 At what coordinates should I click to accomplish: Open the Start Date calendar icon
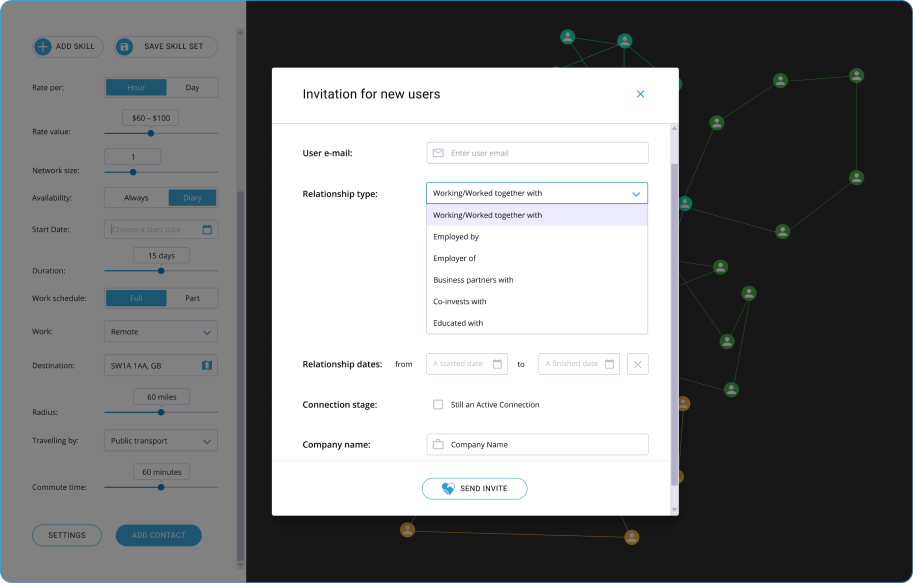coord(207,229)
